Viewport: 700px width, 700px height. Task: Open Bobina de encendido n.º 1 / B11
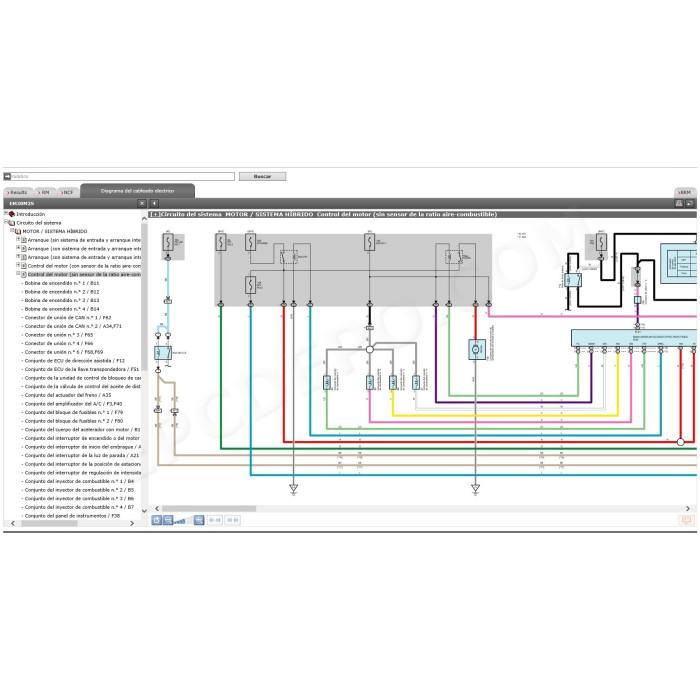pos(62,283)
